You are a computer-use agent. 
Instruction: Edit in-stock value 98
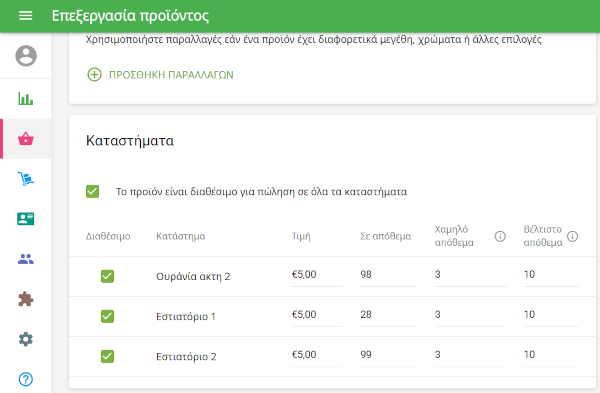click(389, 276)
